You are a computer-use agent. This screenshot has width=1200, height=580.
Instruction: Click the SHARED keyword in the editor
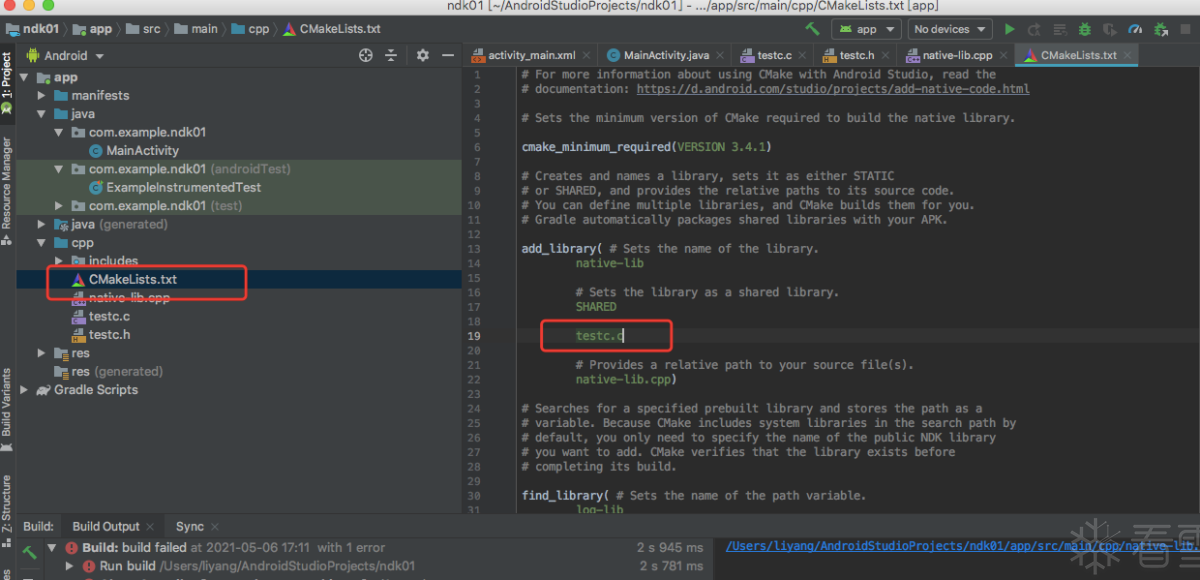(596, 307)
